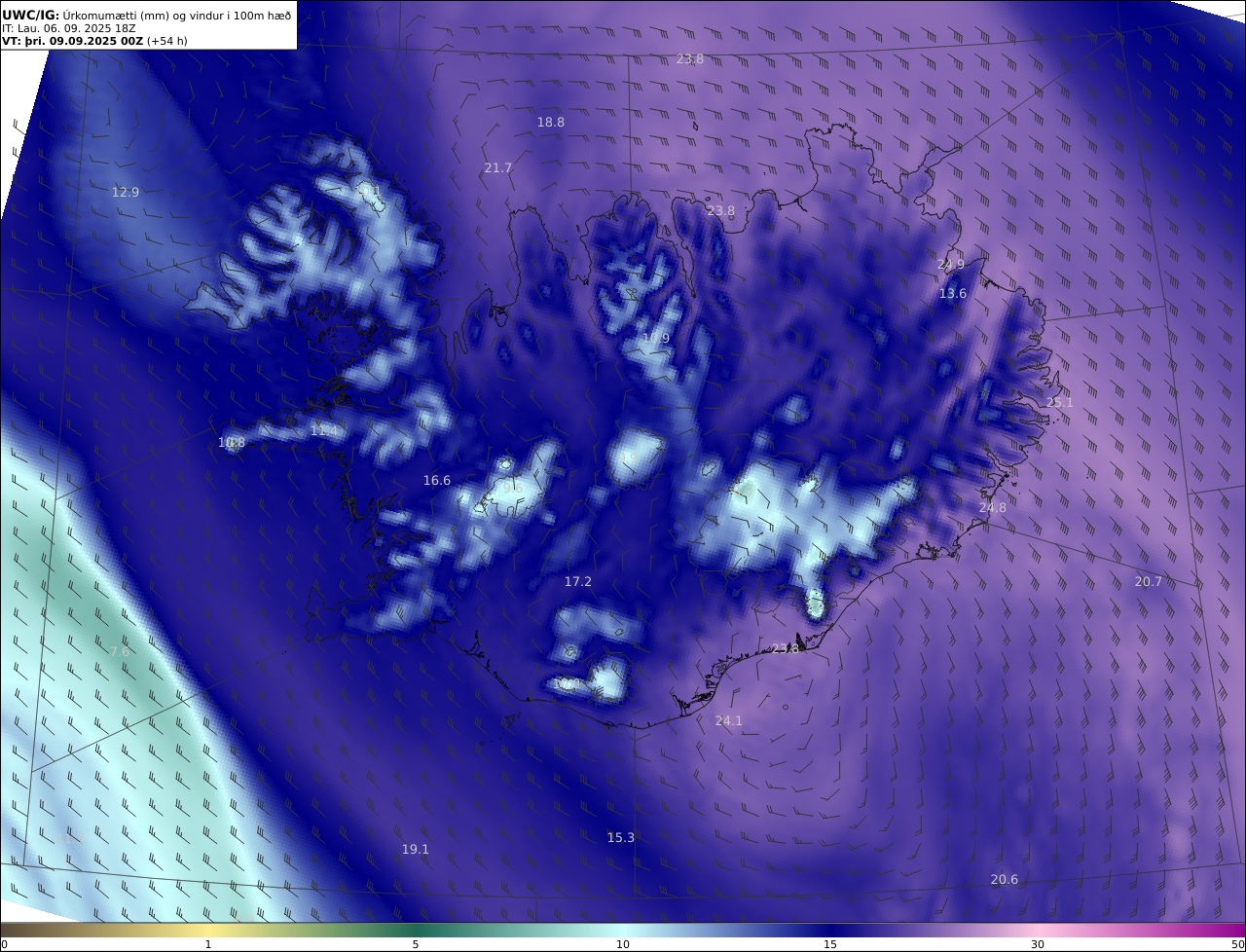Click the colorbar tick label '0'

pos(4,945)
